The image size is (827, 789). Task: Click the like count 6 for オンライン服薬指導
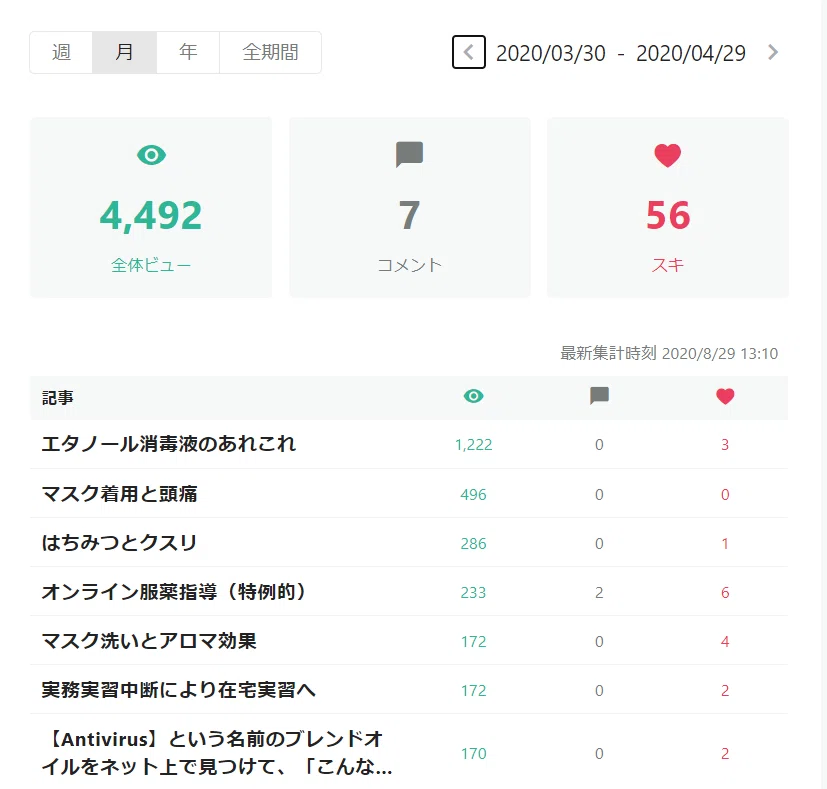pos(725,593)
